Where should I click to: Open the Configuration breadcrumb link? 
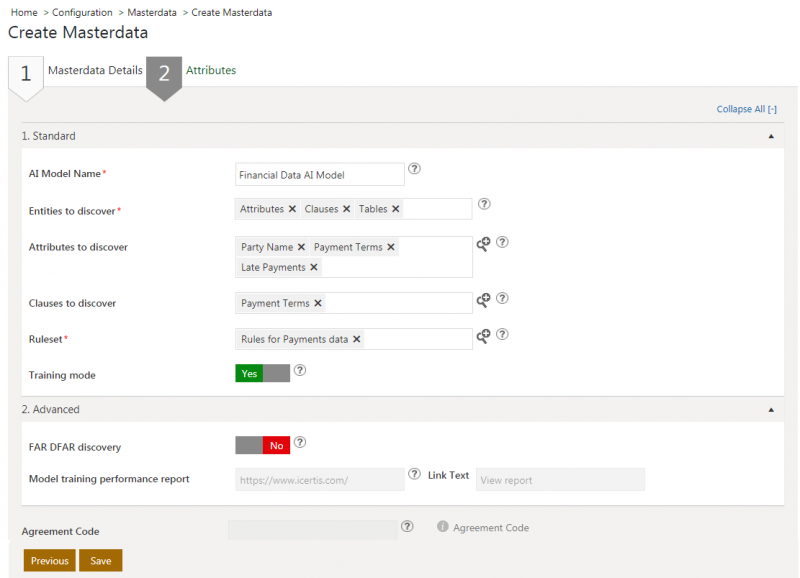81,12
